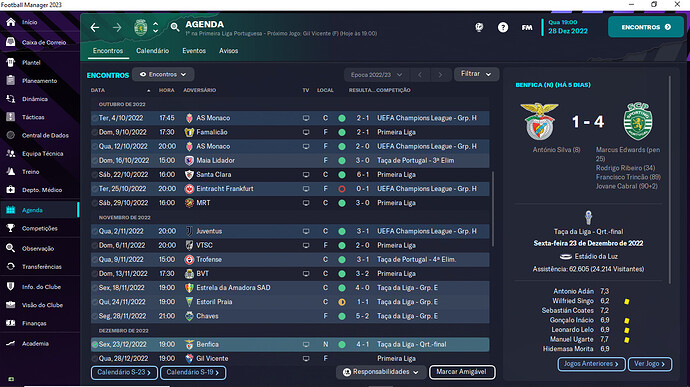The image size is (690, 387).
Task: Click the back navigation arrow
Action: coord(95,28)
